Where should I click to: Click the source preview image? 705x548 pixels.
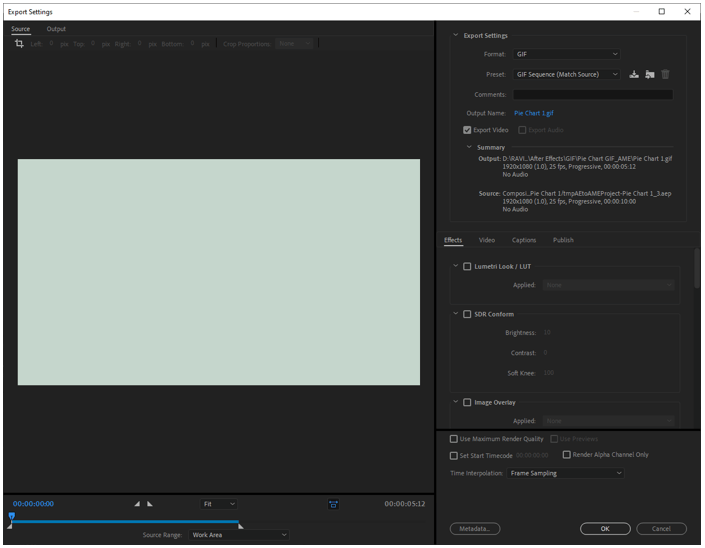219,272
